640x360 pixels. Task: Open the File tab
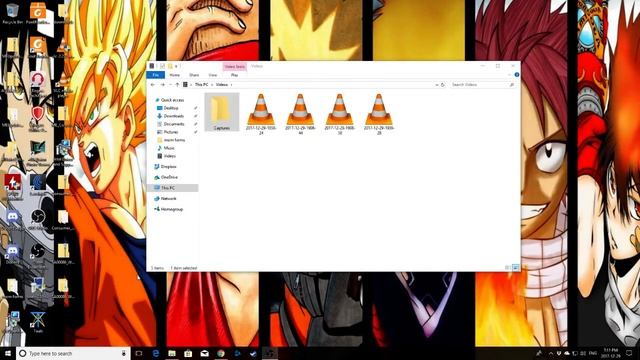pyautogui.click(x=156, y=75)
